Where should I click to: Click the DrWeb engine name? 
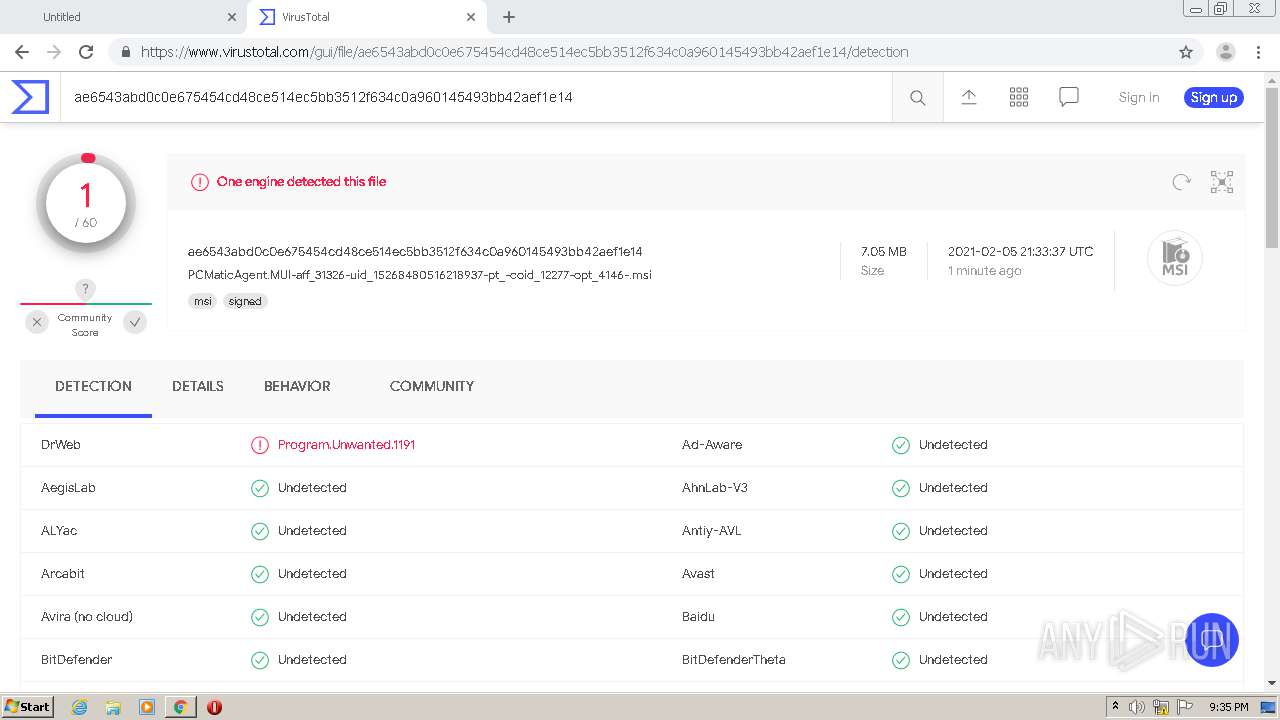[61, 445]
